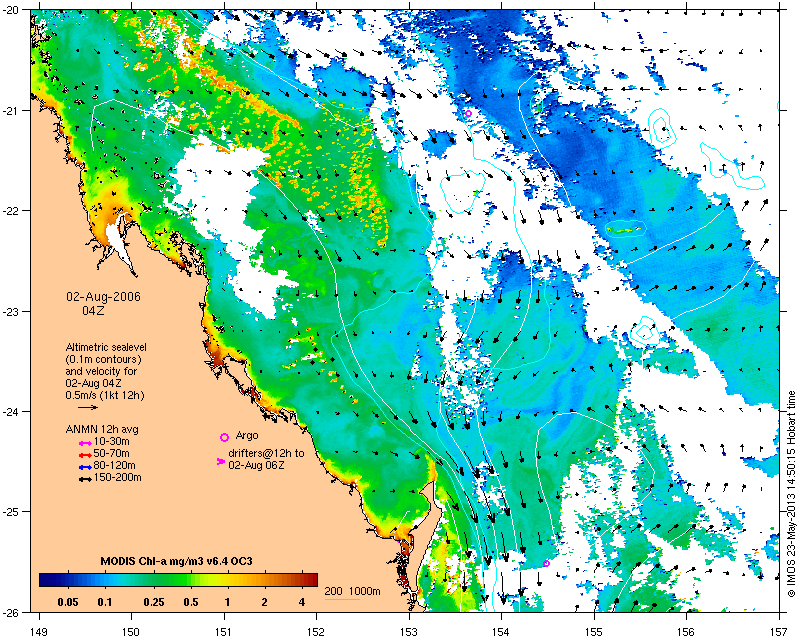Click the longitude axis label '153'
Screen dimensions: 800x640
pos(409,632)
